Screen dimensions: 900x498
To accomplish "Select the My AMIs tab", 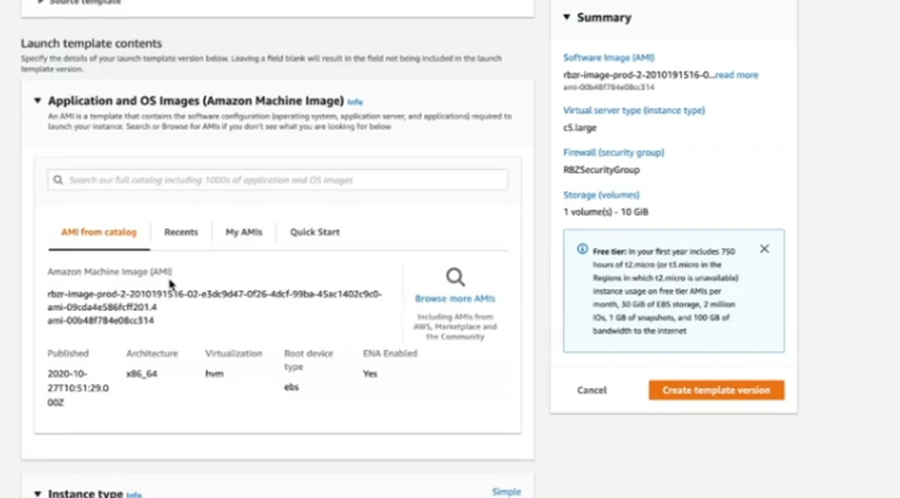I will [244, 232].
